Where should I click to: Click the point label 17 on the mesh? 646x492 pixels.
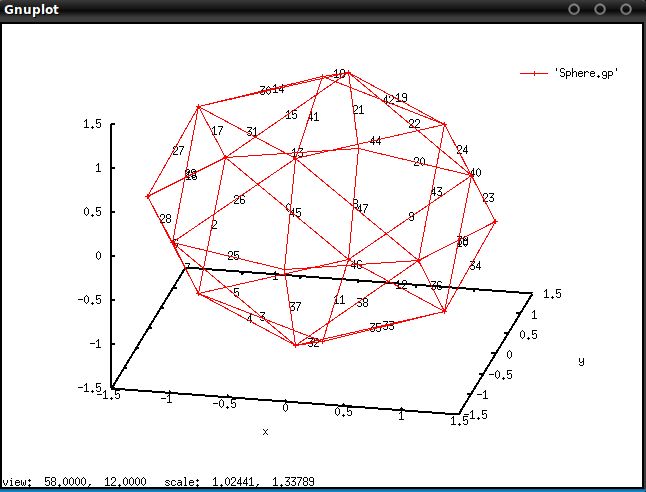(x=217, y=131)
